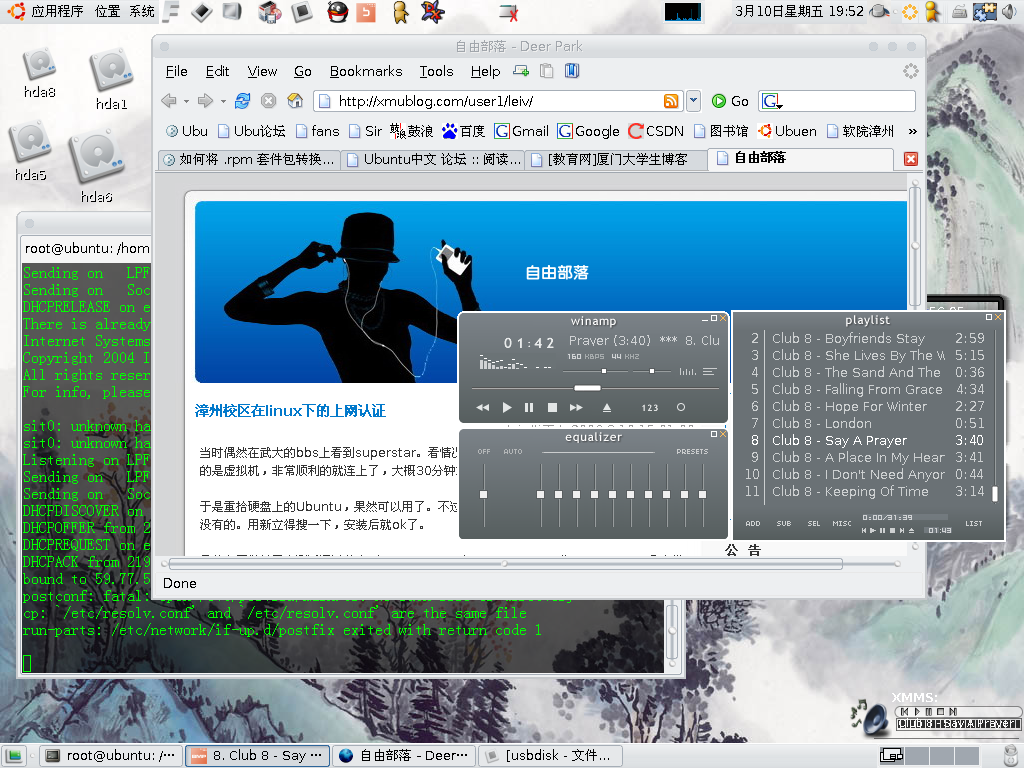Click the green Go button
This screenshot has height=768, width=1024.
[x=730, y=101]
